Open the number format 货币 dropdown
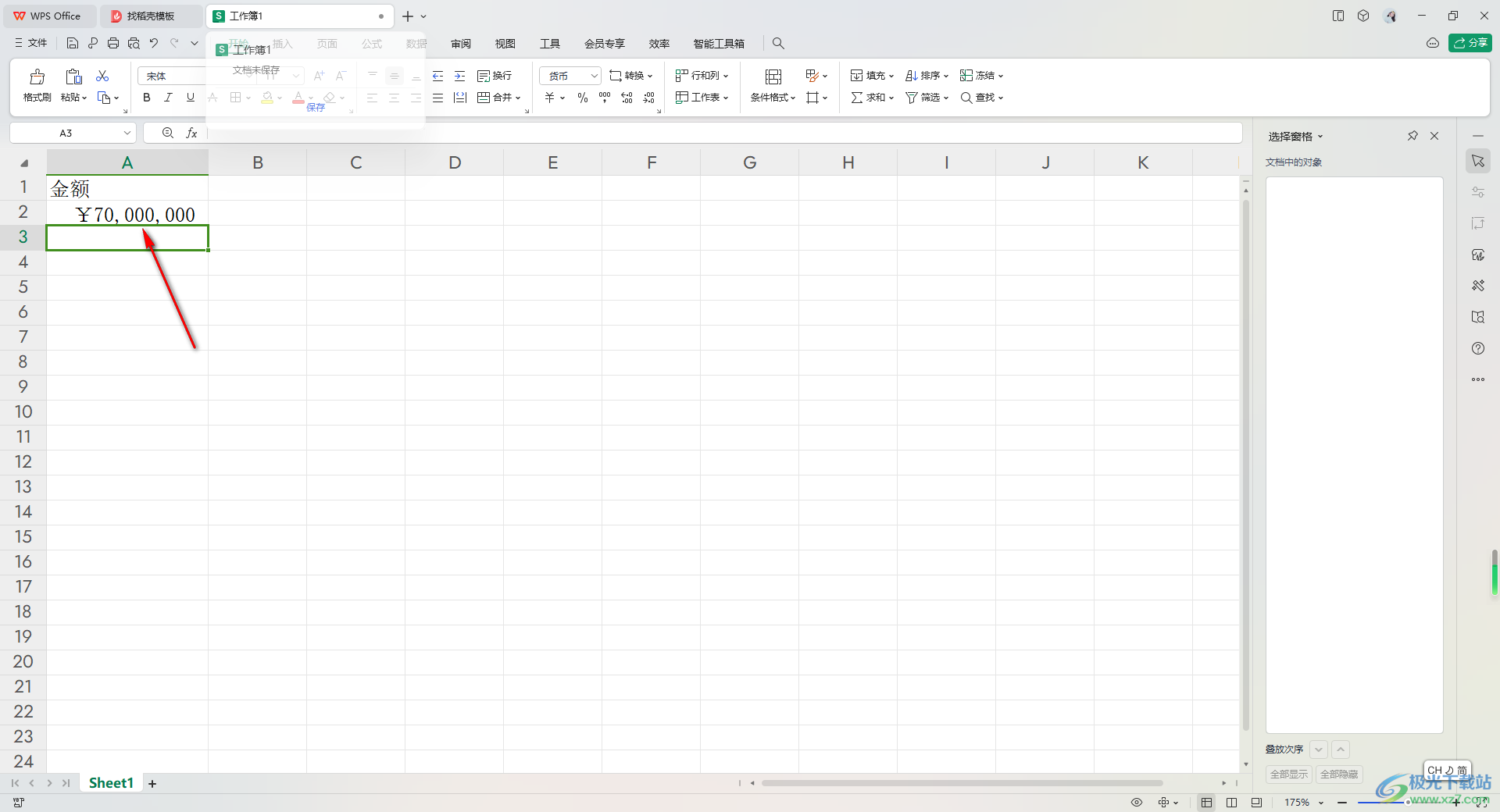Screen dimensions: 1500x812 [595, 76]
